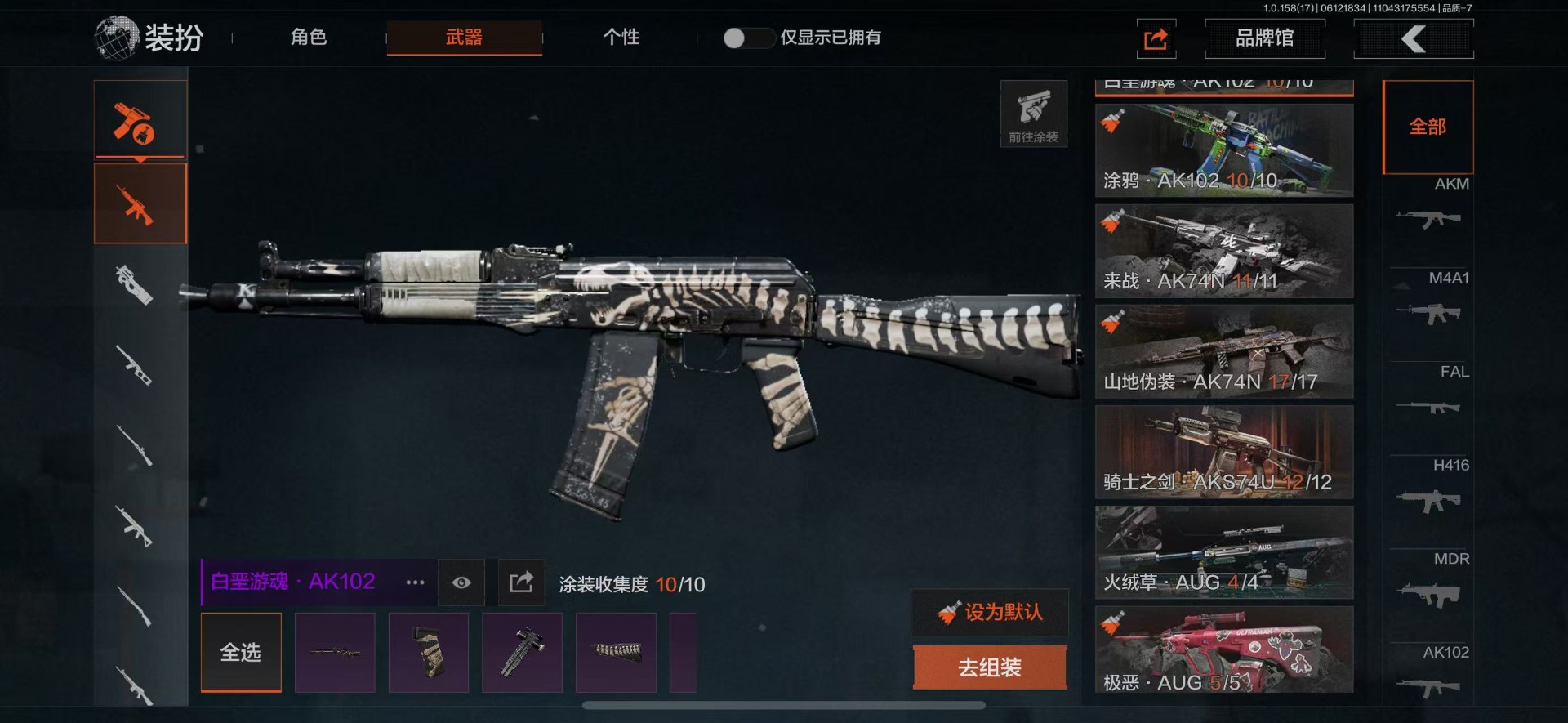Toggle the eye preview icon
This screenshot has height=723, width=1568.
(461, 582)
